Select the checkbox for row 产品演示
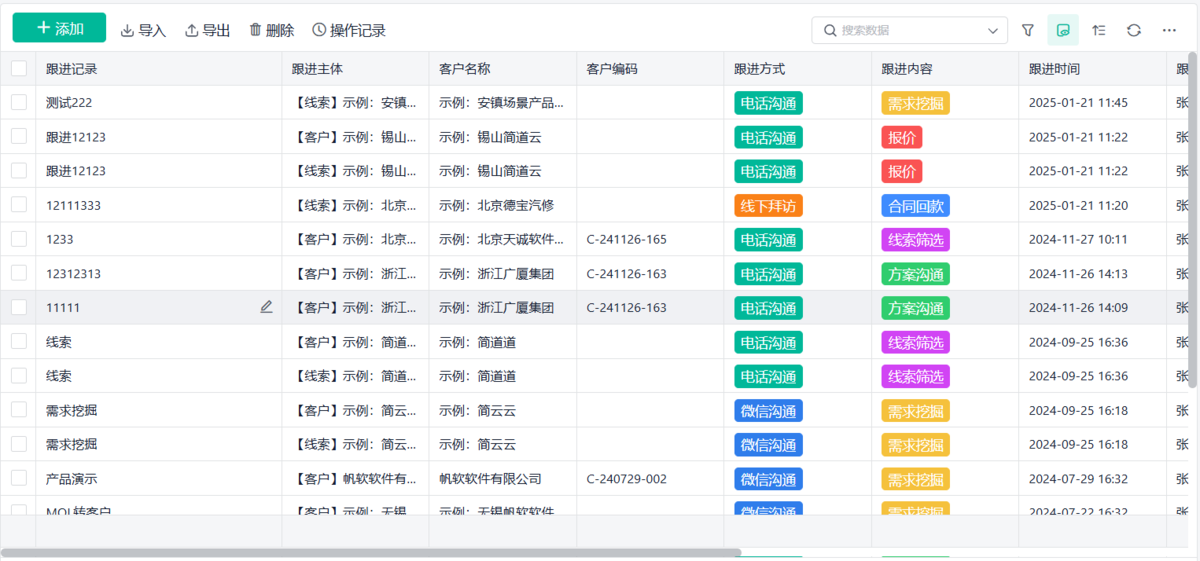1200x561 pixels. pos(19,478)
